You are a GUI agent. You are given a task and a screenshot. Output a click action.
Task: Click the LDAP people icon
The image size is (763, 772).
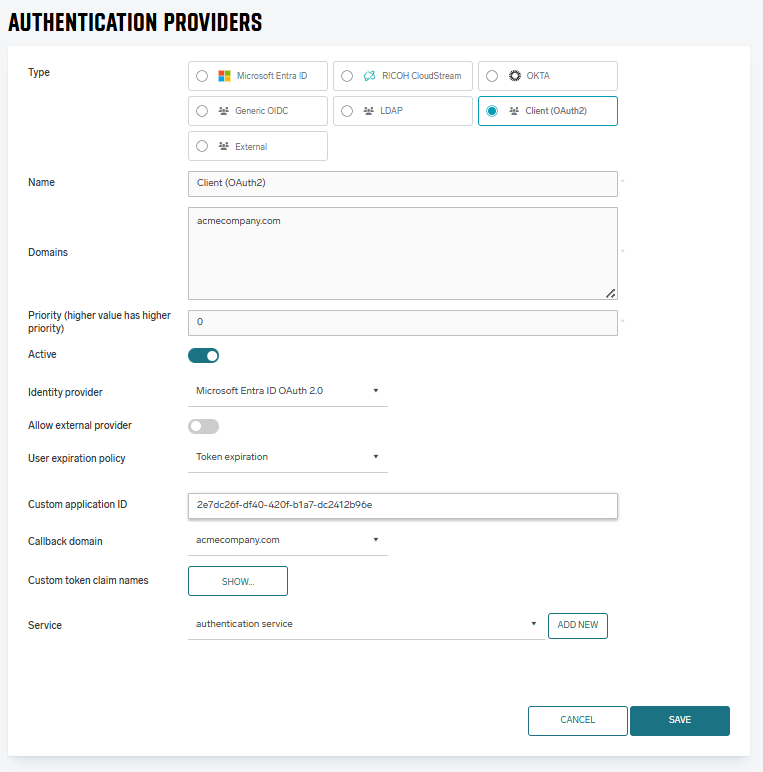tap(369, 111)
